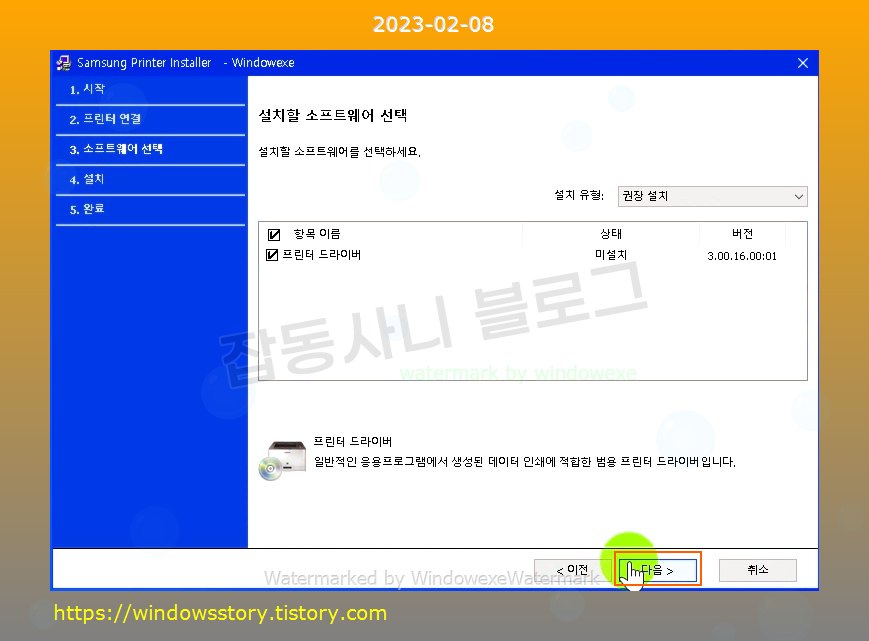The width and height of the screenshot is (869, 641).
Task: Open the 설치 유형 dropdown showing 권장 설치
Action: (712, 196)
